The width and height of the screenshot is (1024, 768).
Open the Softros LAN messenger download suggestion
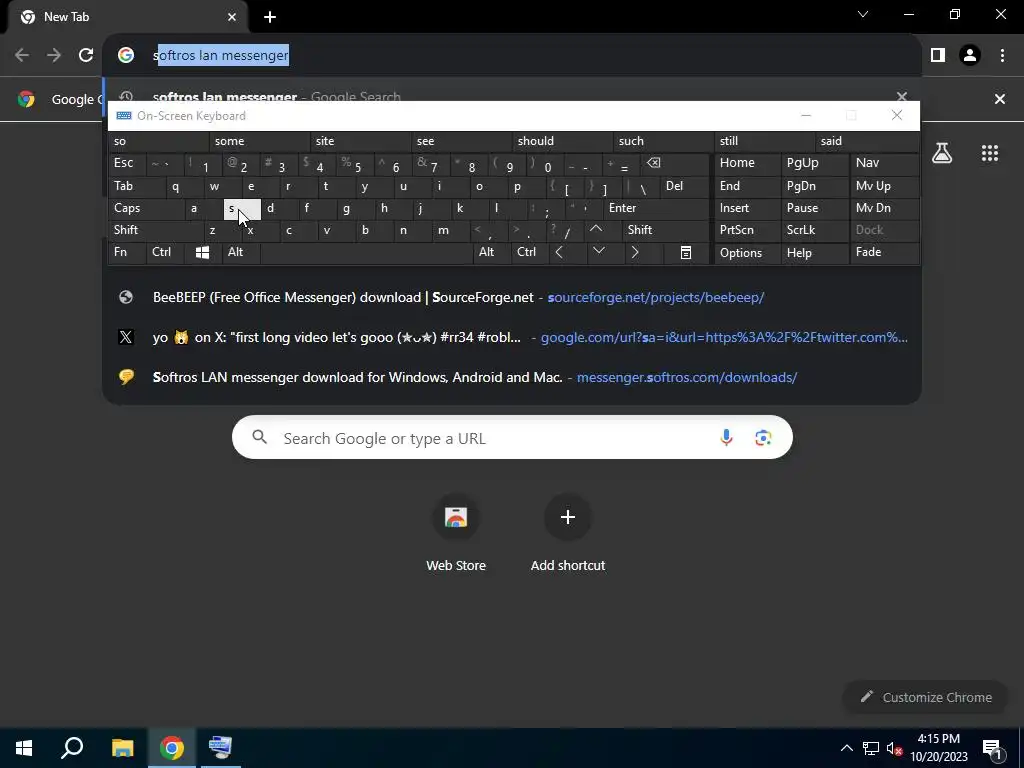click(x=512, y=377)
